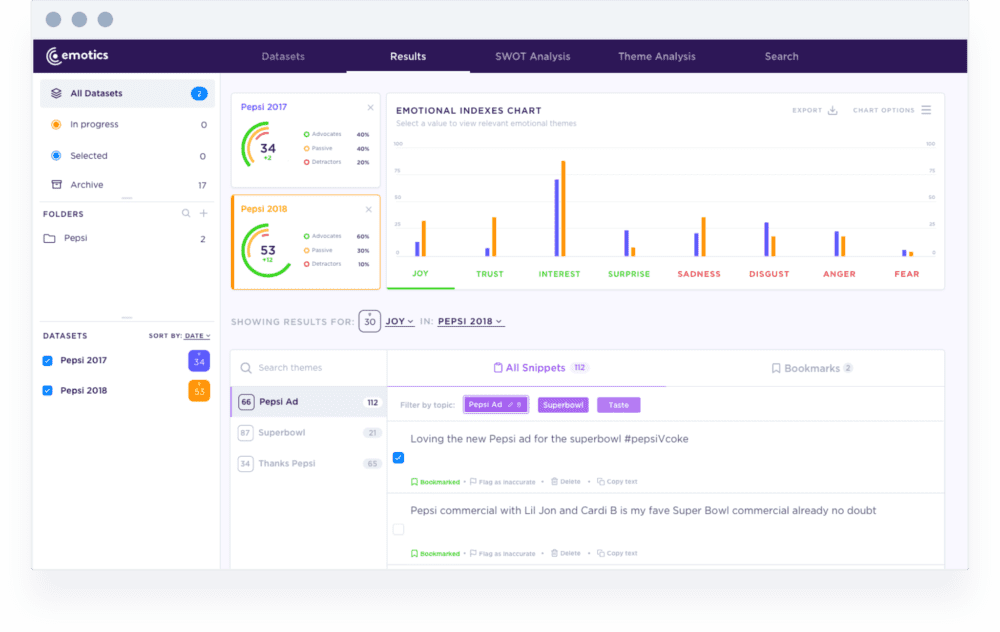Click the All Datasets layers icon
This screenshot has width=1000, height=632.
[x=56, y=93]
